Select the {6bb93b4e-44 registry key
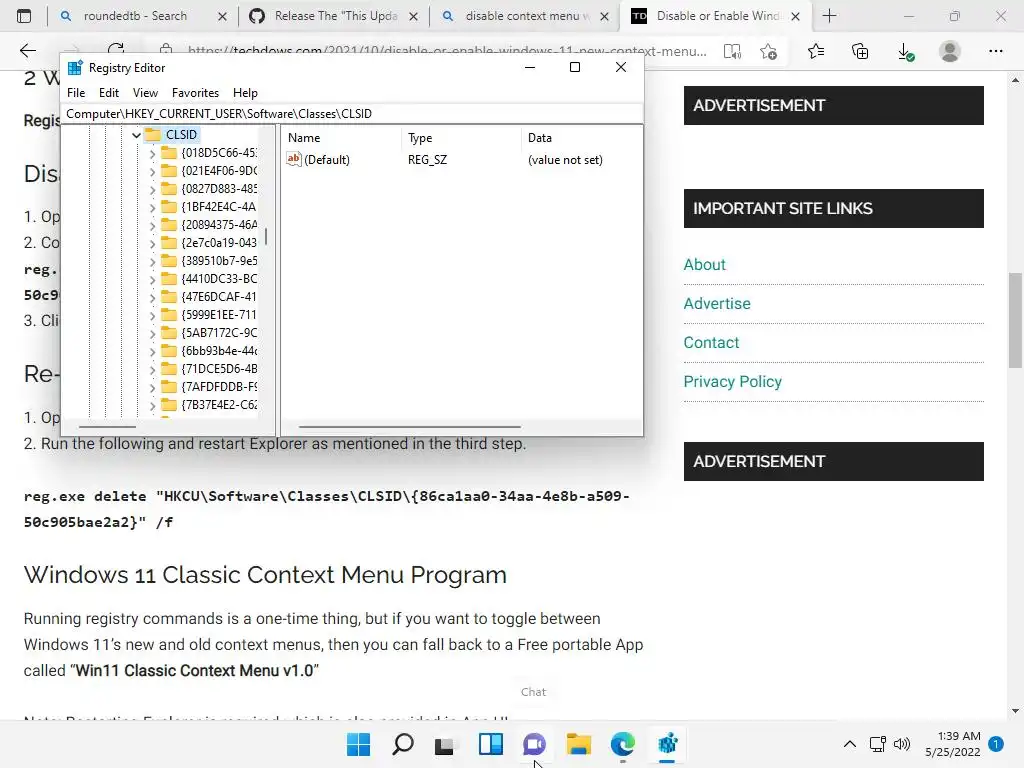Viewport: 1024px width, 768px height. [219, 351]
